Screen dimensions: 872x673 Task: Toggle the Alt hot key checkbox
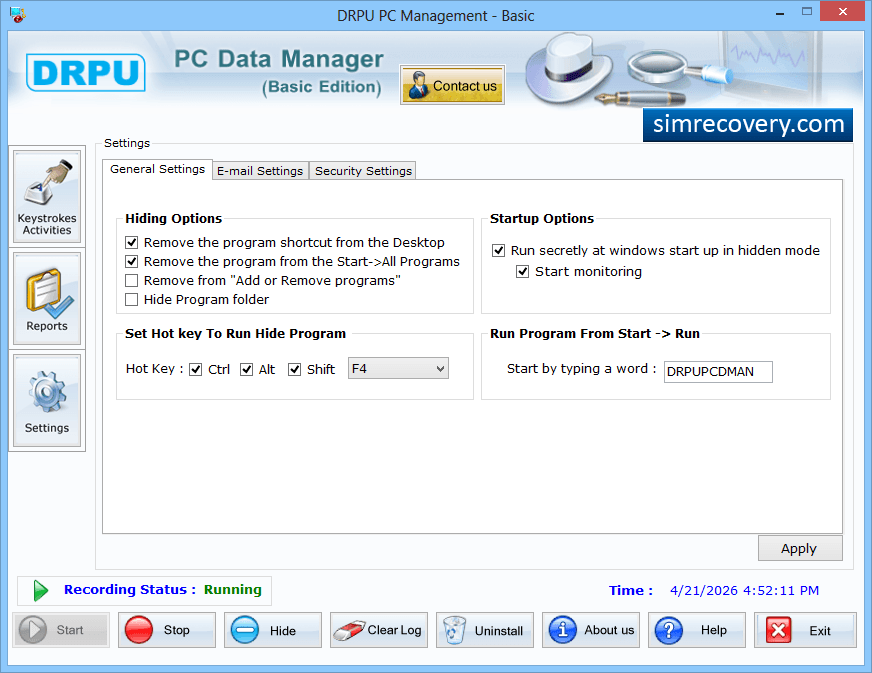pyautogui.click(x=246, y=369)
